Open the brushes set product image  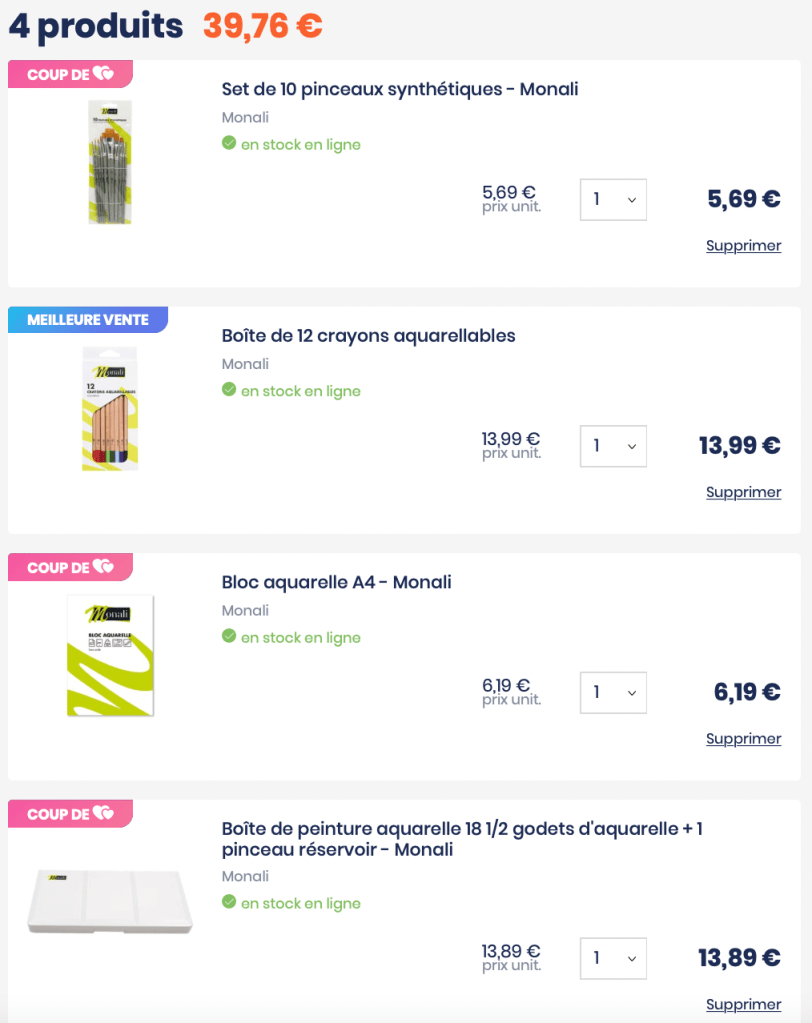point(110,162)
